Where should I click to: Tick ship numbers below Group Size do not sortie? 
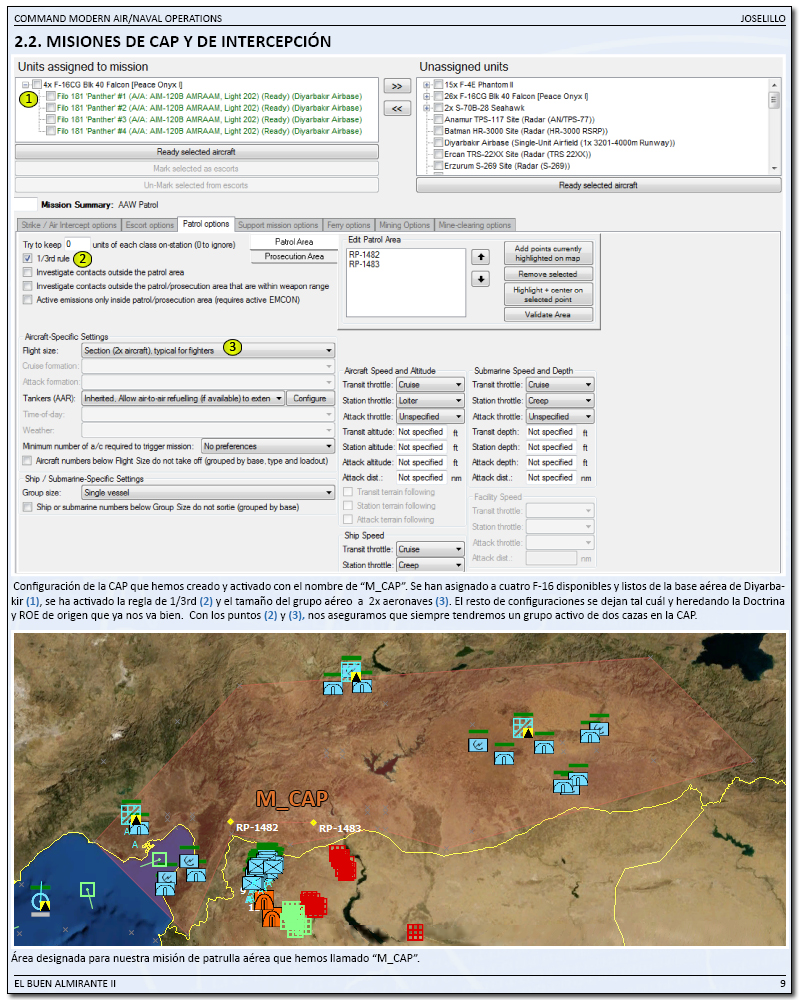[27, 507]
